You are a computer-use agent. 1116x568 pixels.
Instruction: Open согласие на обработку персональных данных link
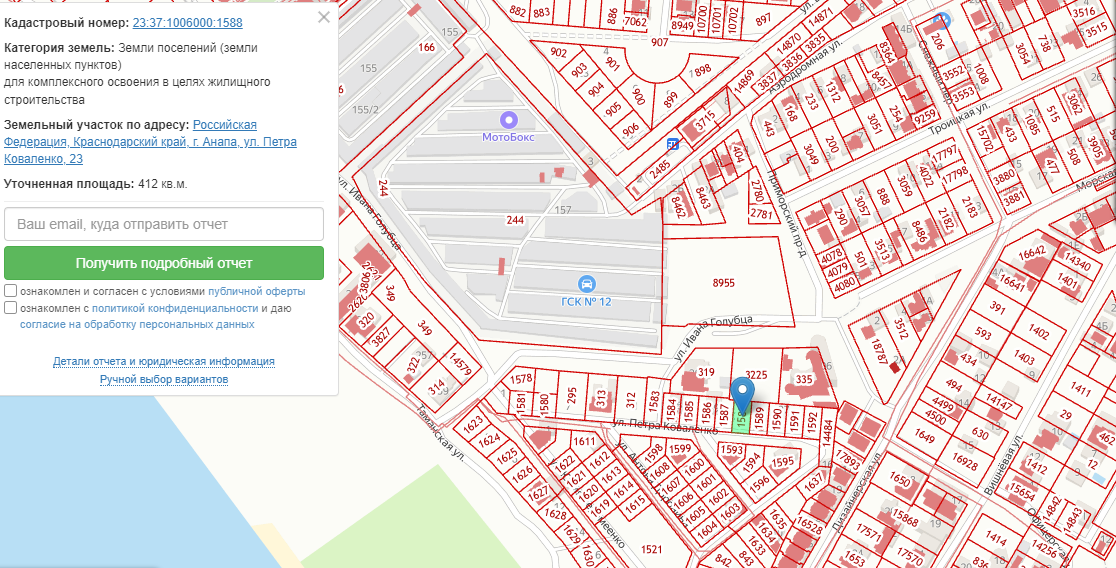click(137, 324)
